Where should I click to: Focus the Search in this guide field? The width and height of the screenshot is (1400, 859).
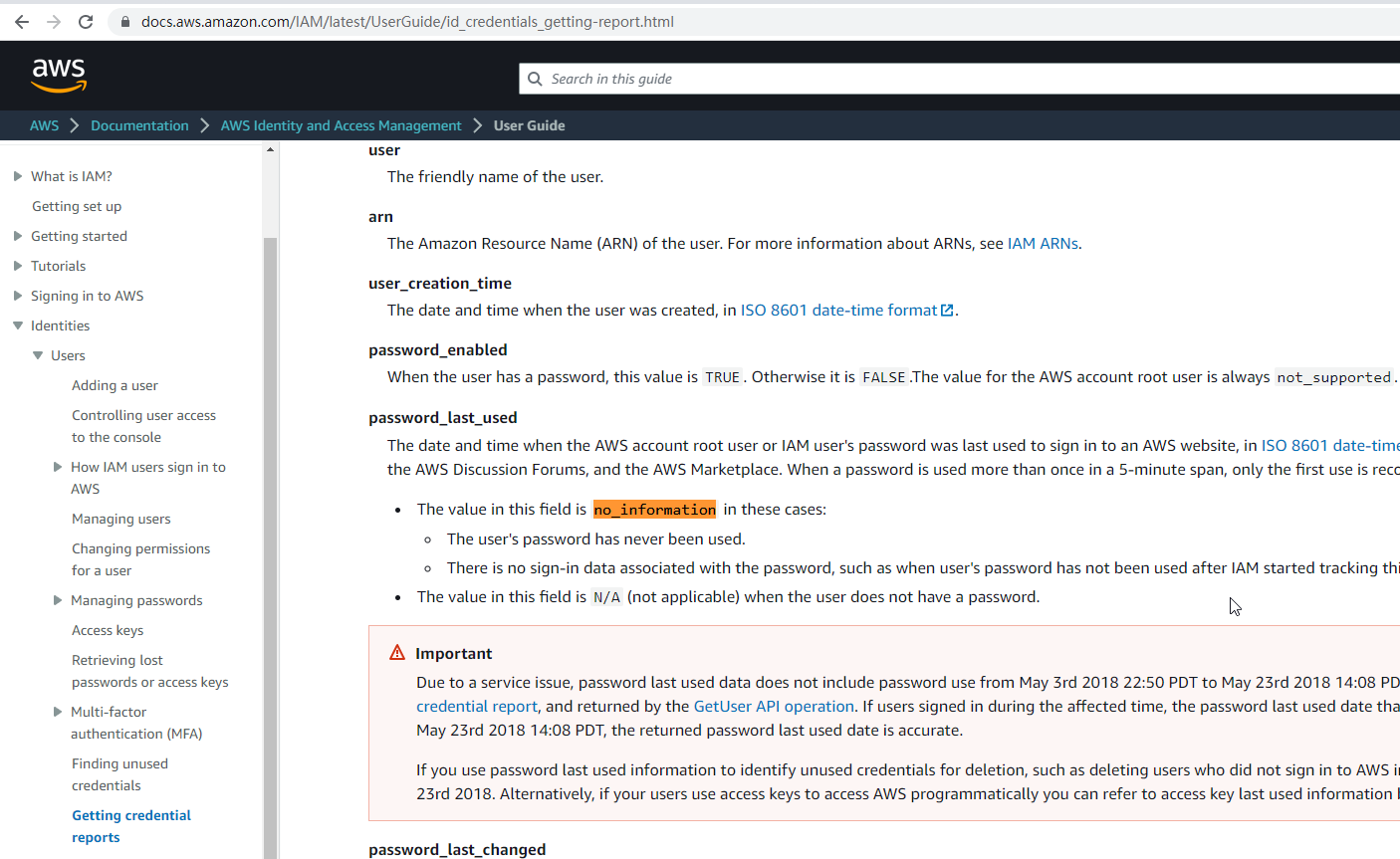coord(959,79)
